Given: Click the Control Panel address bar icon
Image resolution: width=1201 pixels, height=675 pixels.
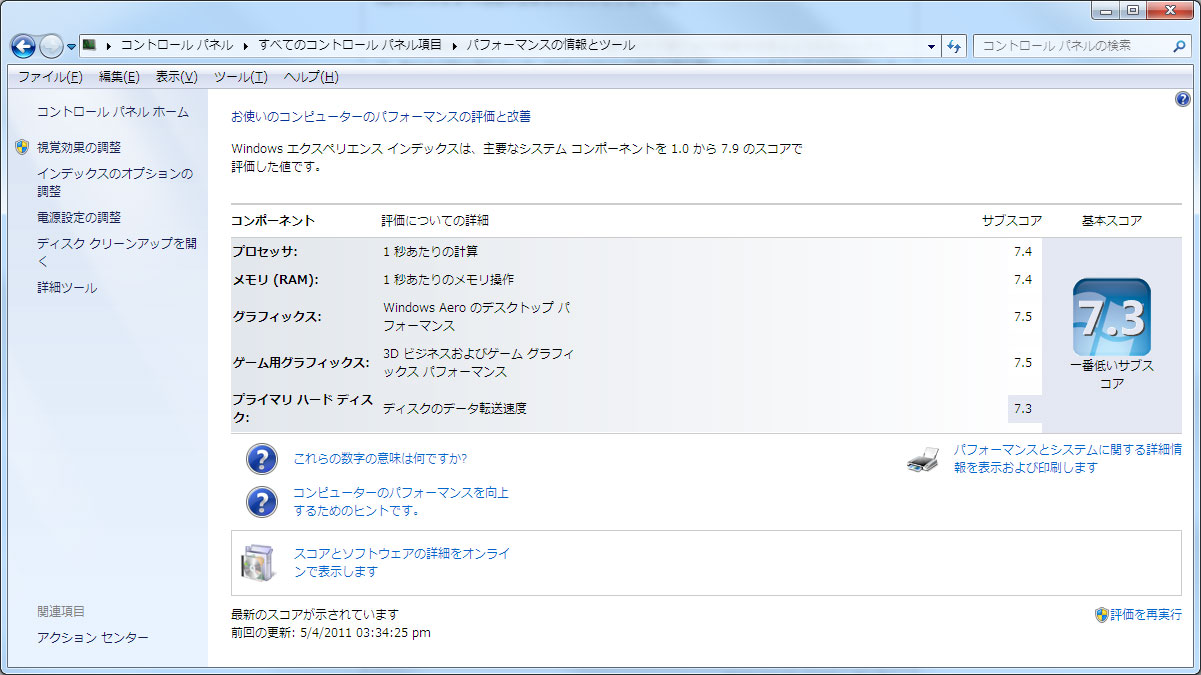Looking at the screenshot, I should pyautogui.click(x=89, y=45).
